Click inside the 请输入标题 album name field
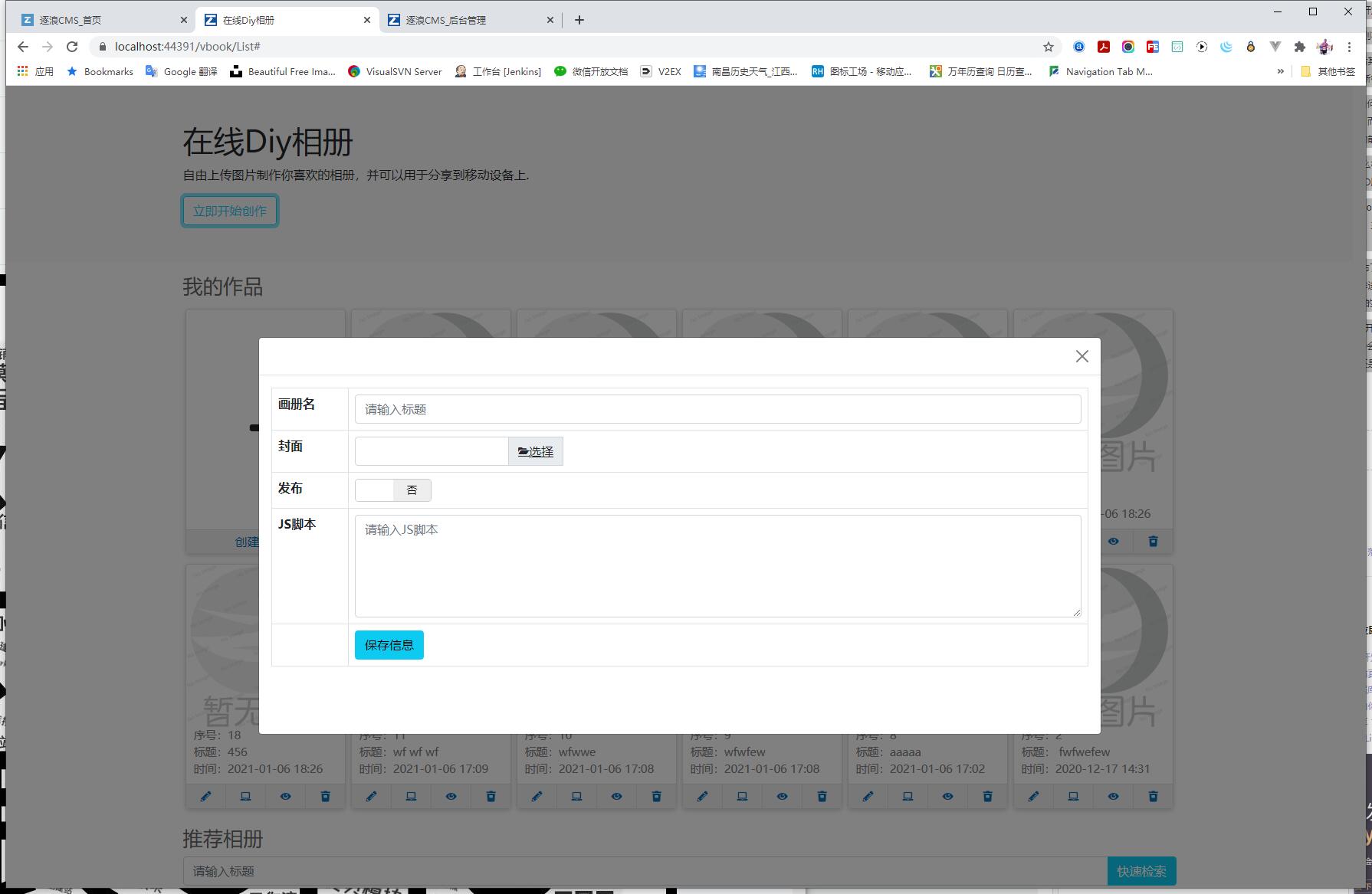 click(717, 408)
